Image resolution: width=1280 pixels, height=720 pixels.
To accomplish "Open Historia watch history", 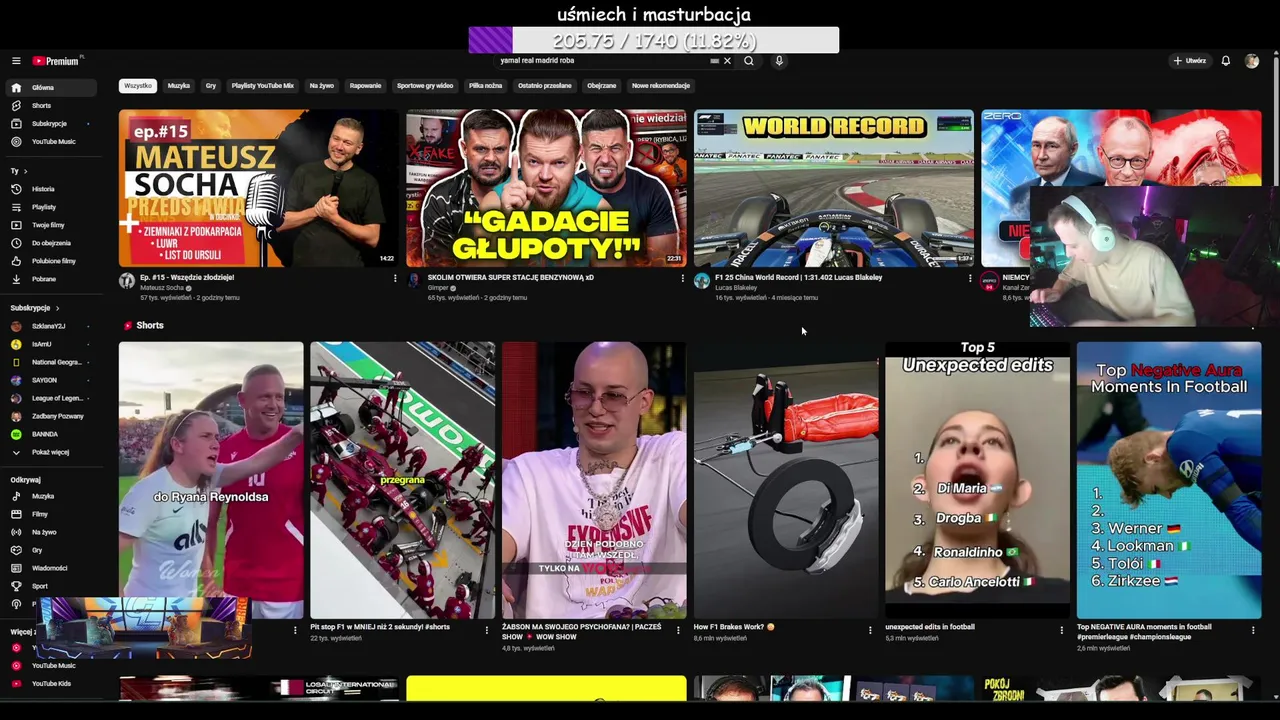I will [x=50, y=189].
